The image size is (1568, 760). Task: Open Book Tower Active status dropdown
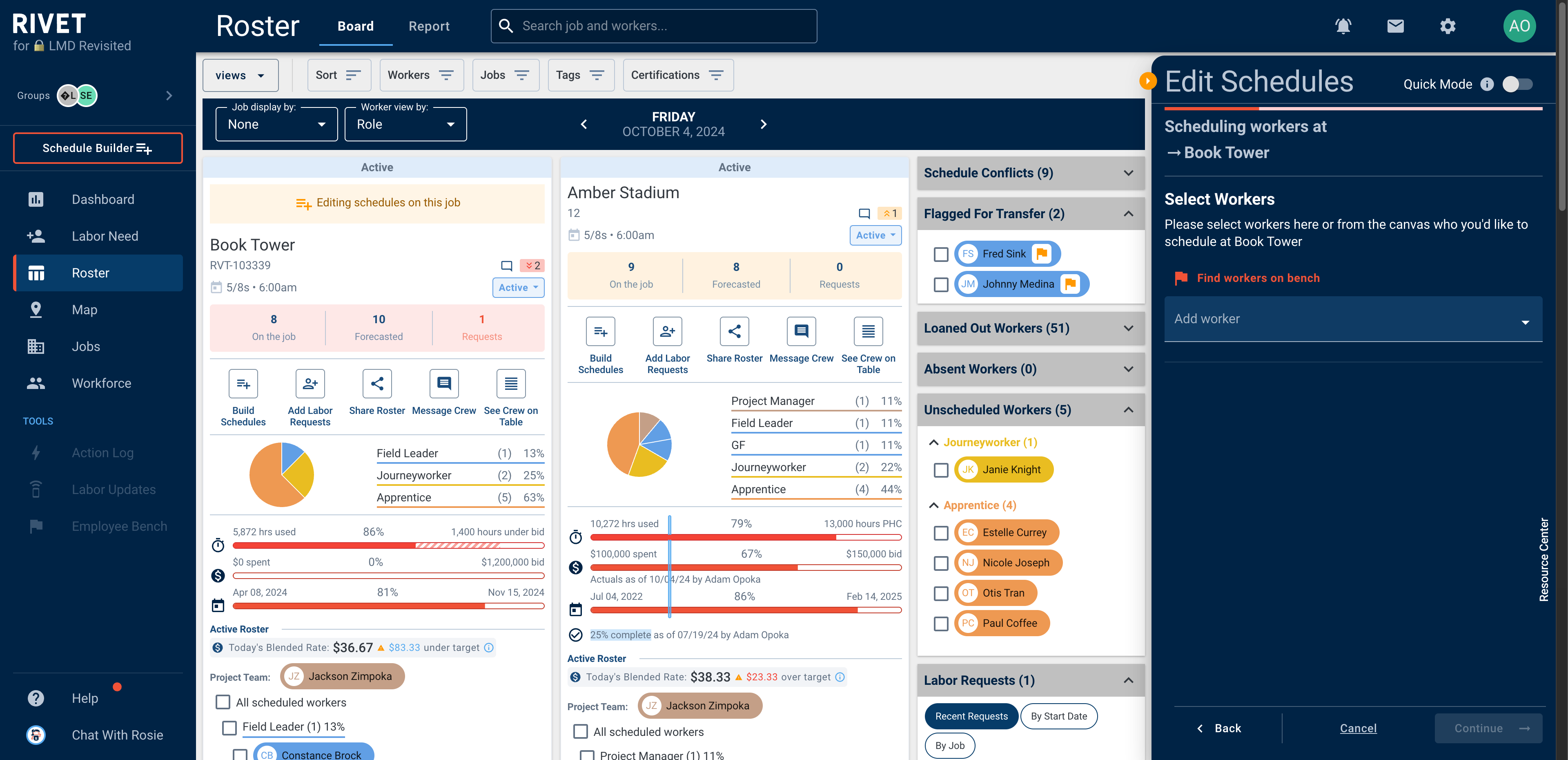click(x=518, y=287)
